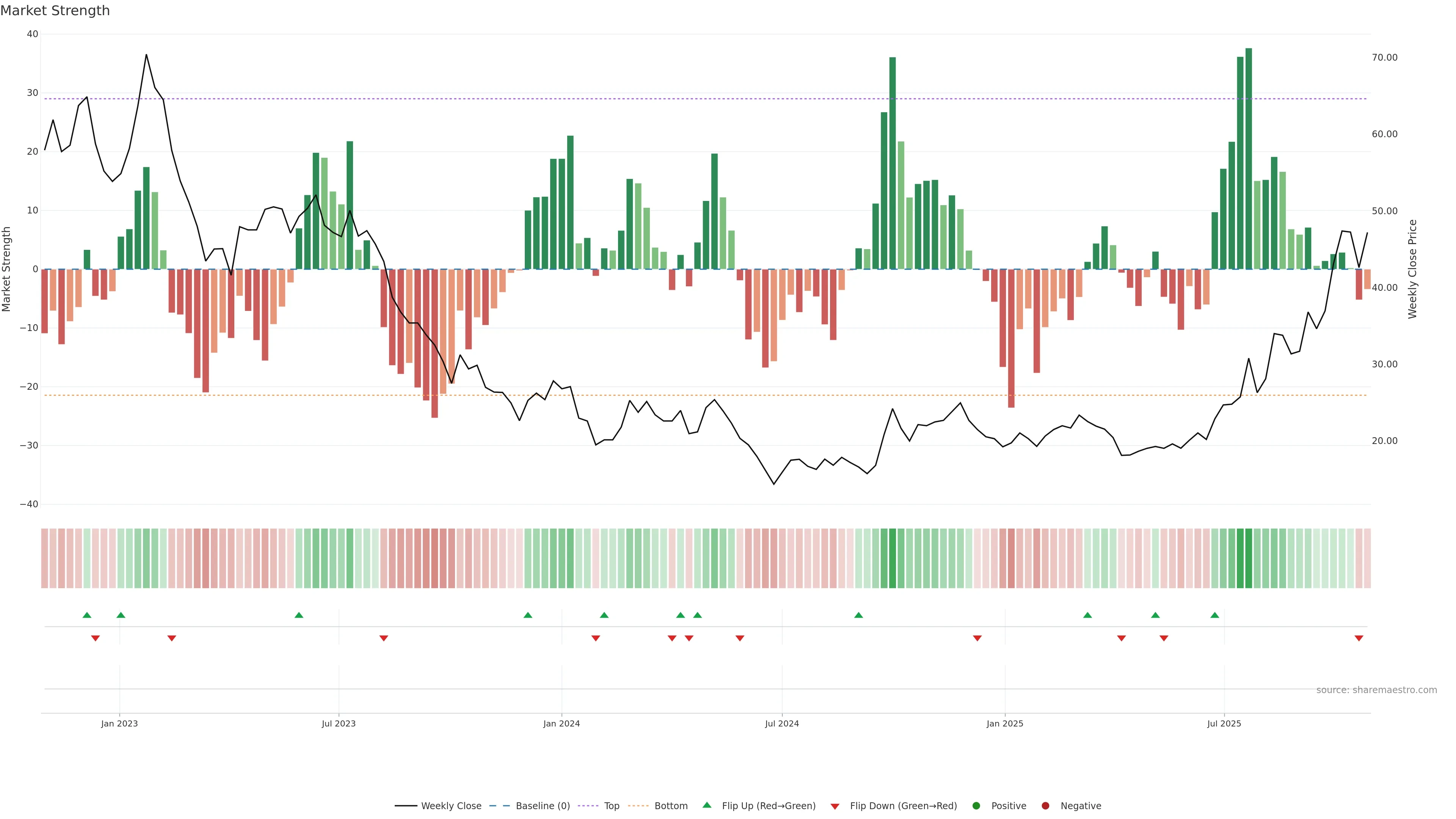Click red flip-down marker just before Jan 2025

(977, 638)
